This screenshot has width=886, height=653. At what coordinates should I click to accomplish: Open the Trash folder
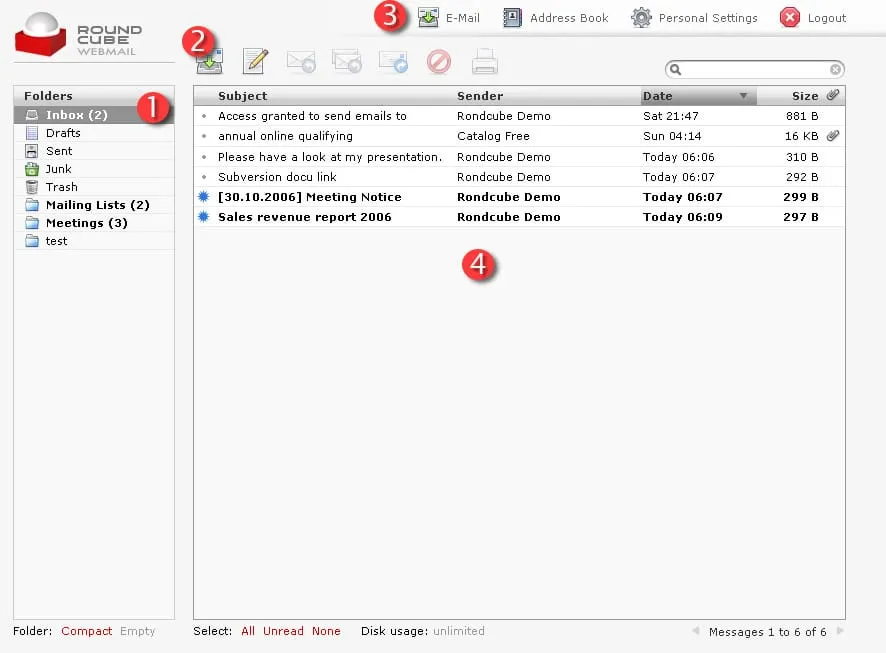[62, 187]
